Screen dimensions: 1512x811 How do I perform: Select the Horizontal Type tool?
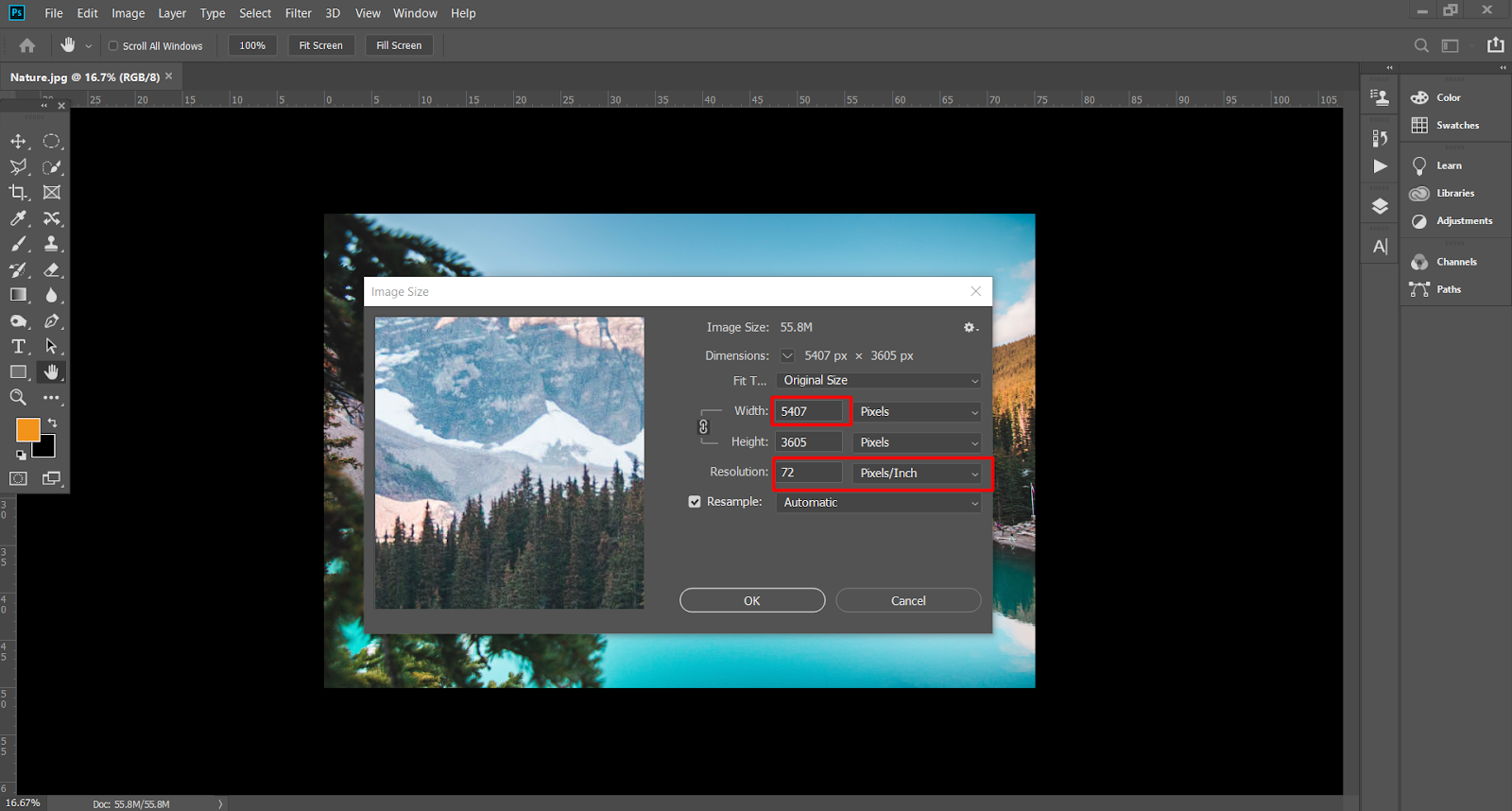tap(18, 347)
